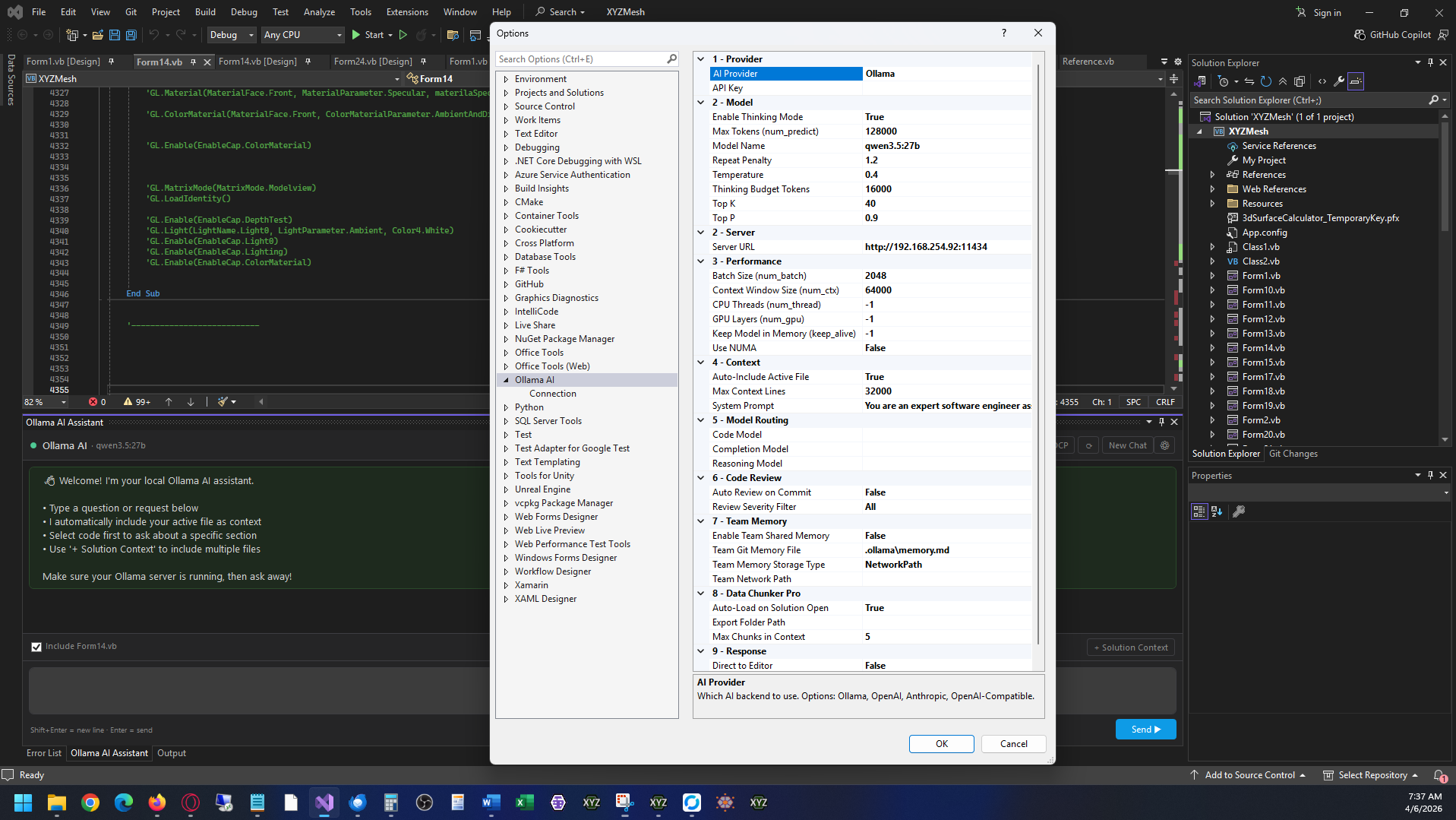Click Cancel in the Options dialog
Viewport: 1456px width, 820px height.
tap(1014, 744)
